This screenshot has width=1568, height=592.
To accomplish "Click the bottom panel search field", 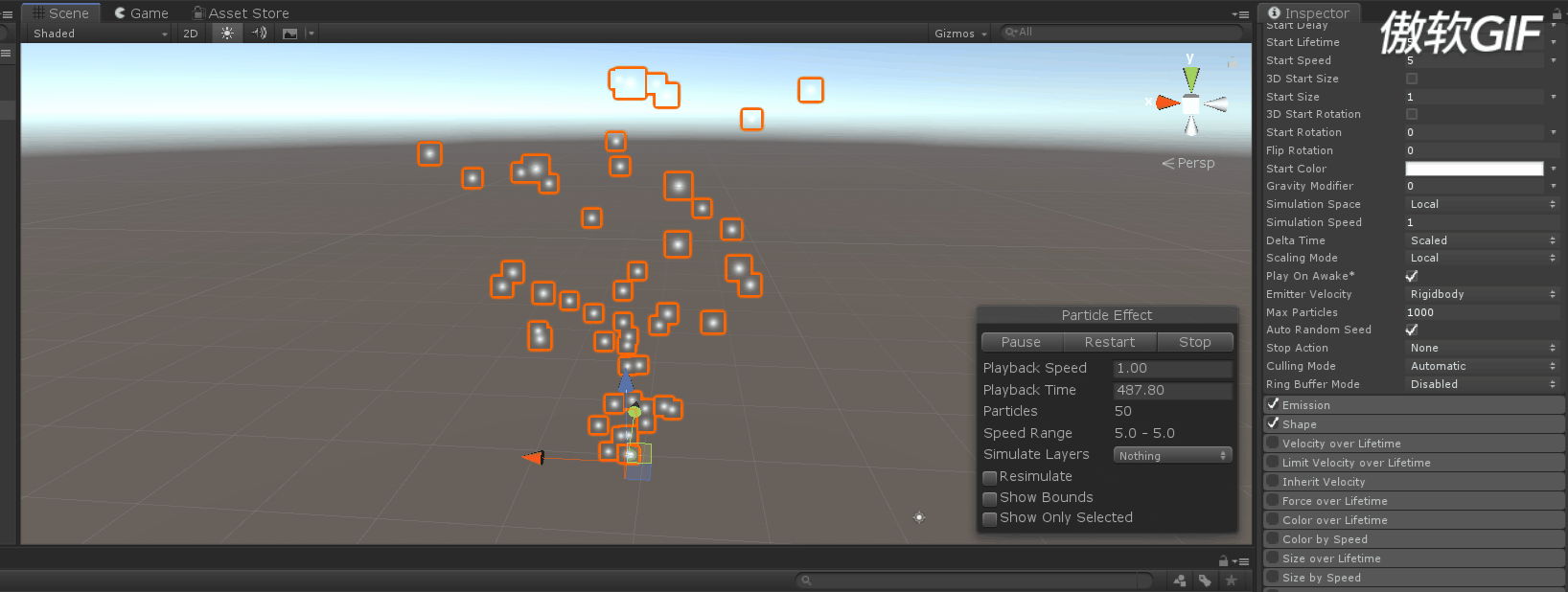I will [975, 581].
